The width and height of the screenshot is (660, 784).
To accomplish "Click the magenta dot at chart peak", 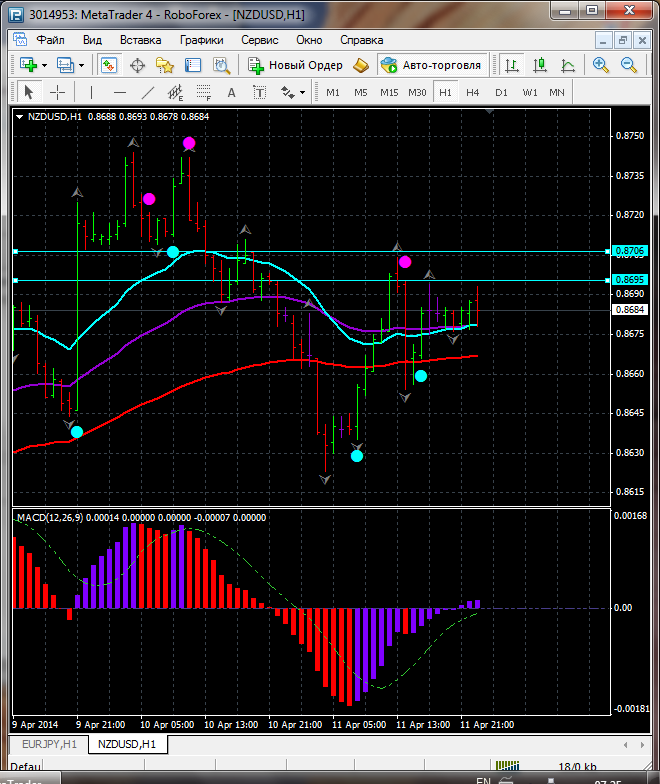I will click(x=189, y=143).
